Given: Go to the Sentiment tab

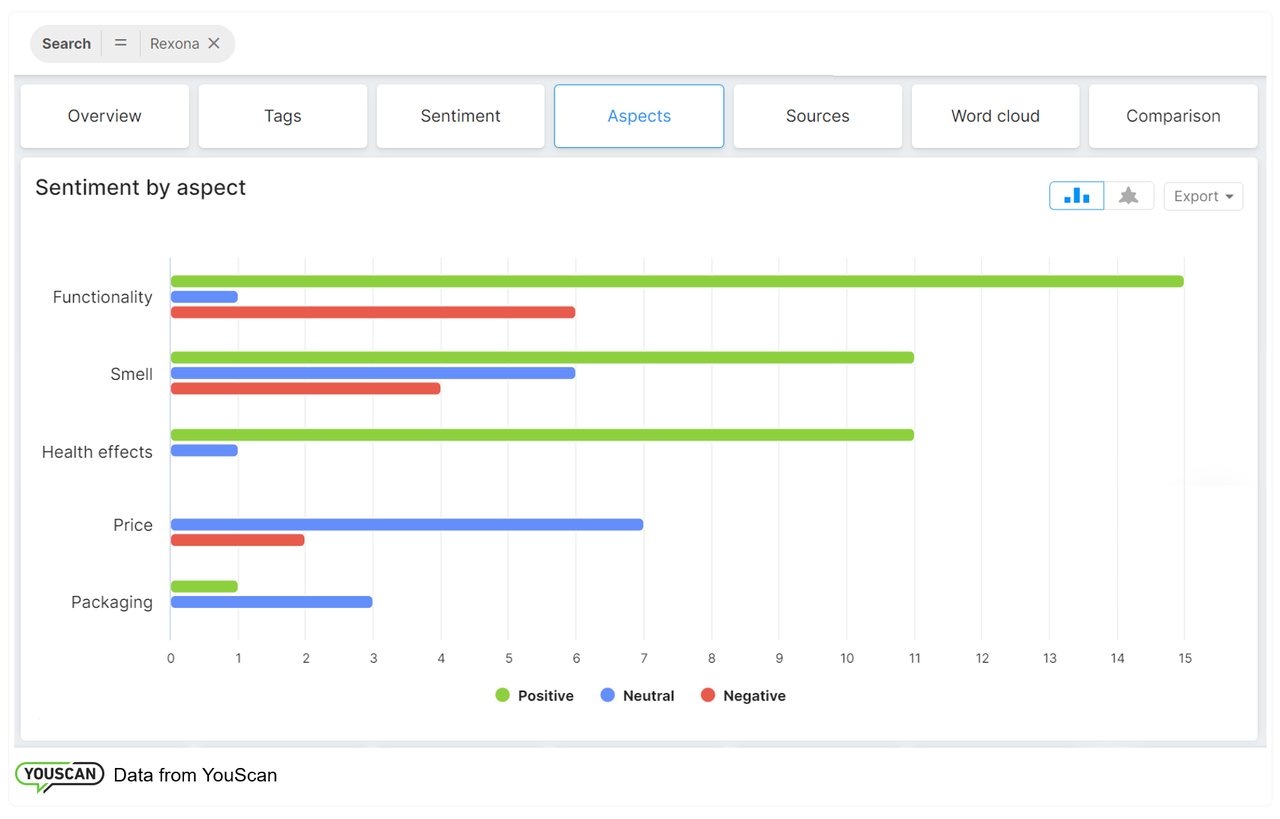Looking at the screenshot, I should click(461, 116).
